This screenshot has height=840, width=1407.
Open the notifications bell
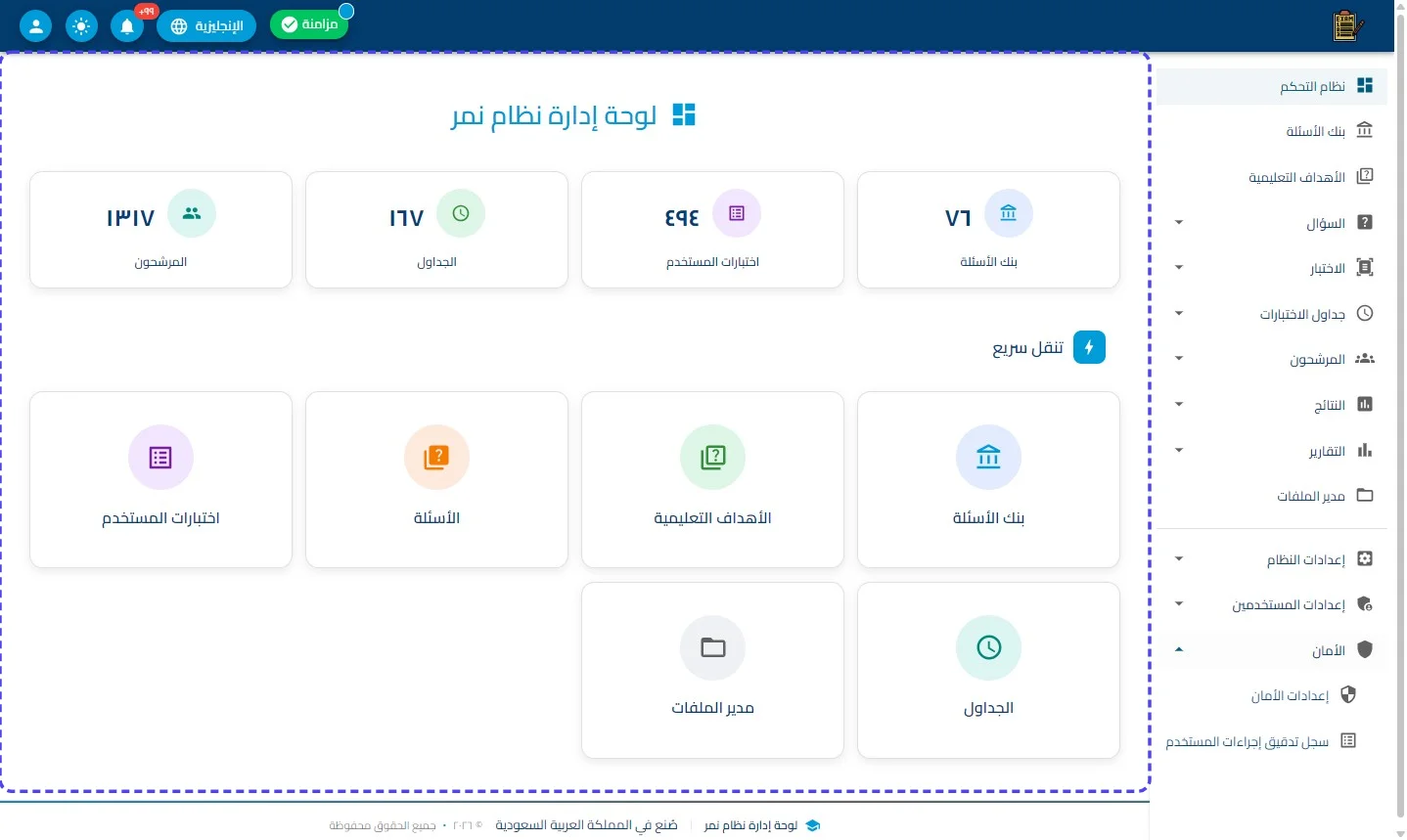[127, 25]
